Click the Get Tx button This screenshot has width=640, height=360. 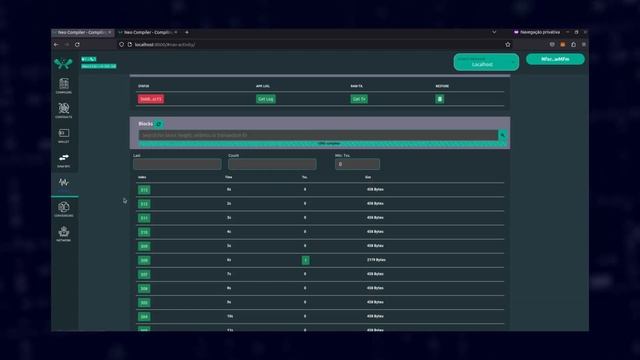(x=359, y=99)
